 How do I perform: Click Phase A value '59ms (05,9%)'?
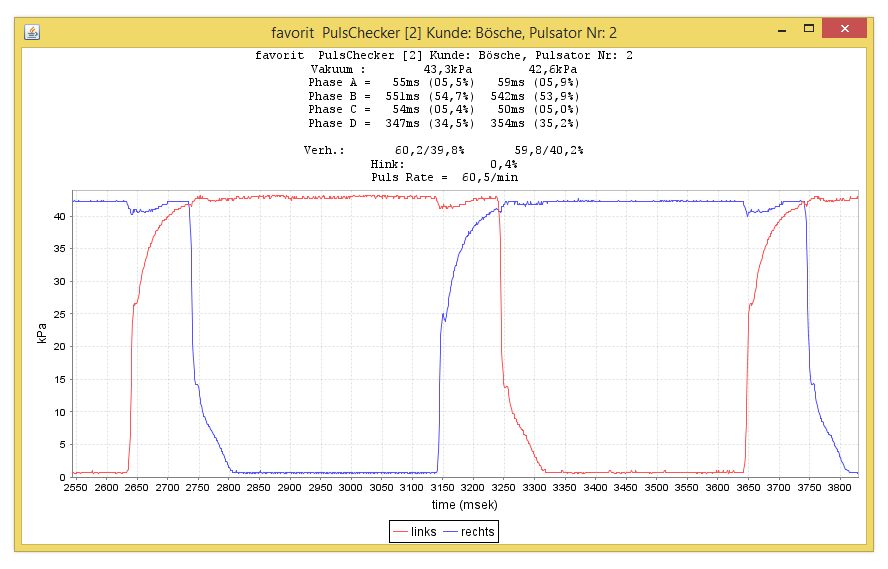pos(538,83)
